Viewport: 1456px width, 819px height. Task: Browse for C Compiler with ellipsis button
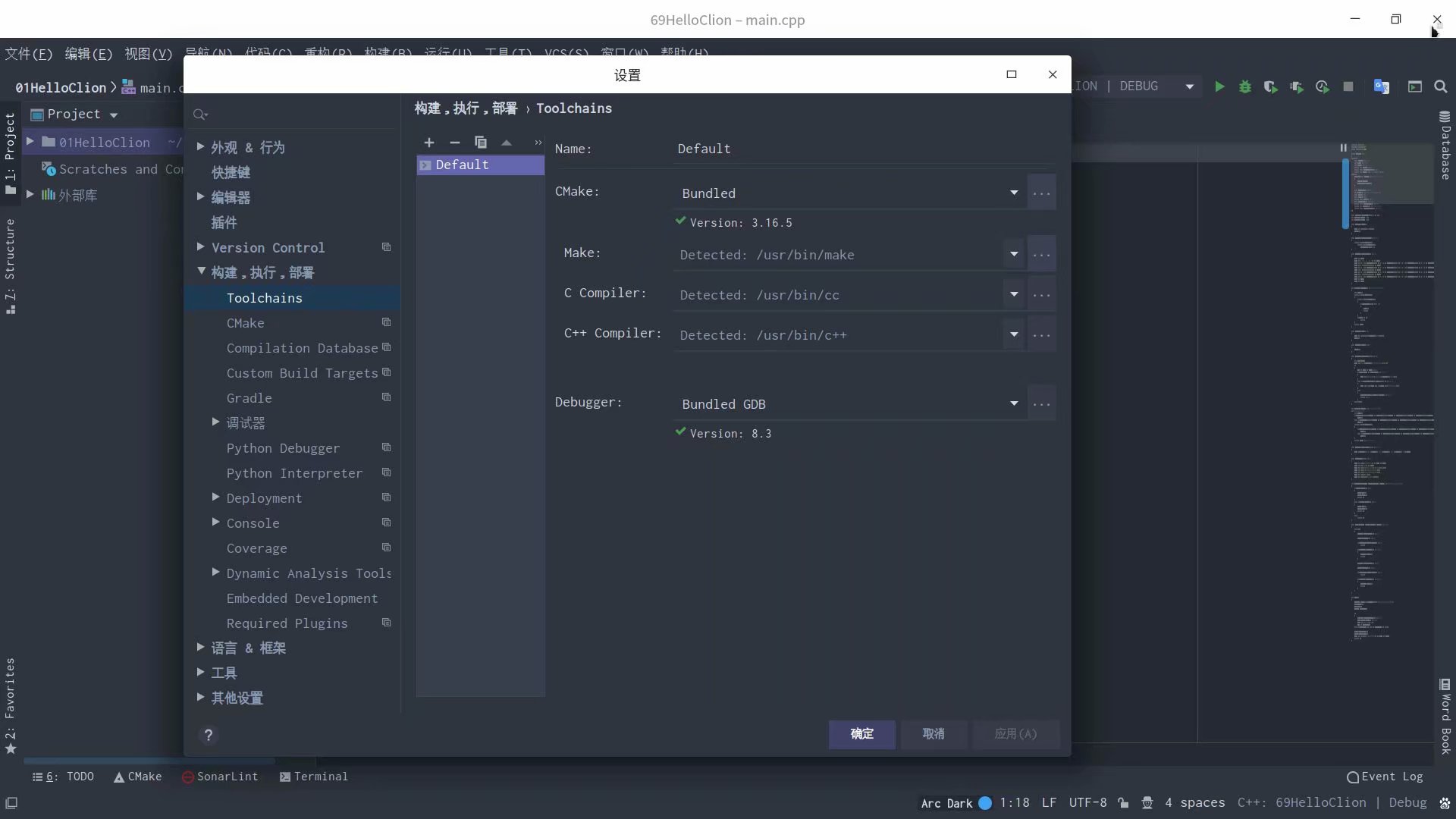click(x=1042, y=294)
